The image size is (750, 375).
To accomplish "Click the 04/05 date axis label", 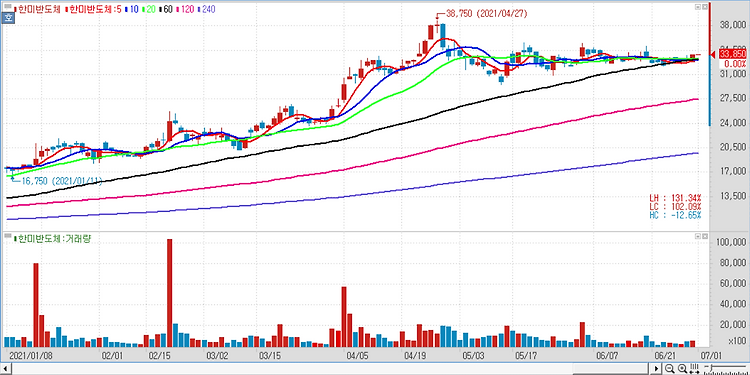I will click(x=357, y=355).
